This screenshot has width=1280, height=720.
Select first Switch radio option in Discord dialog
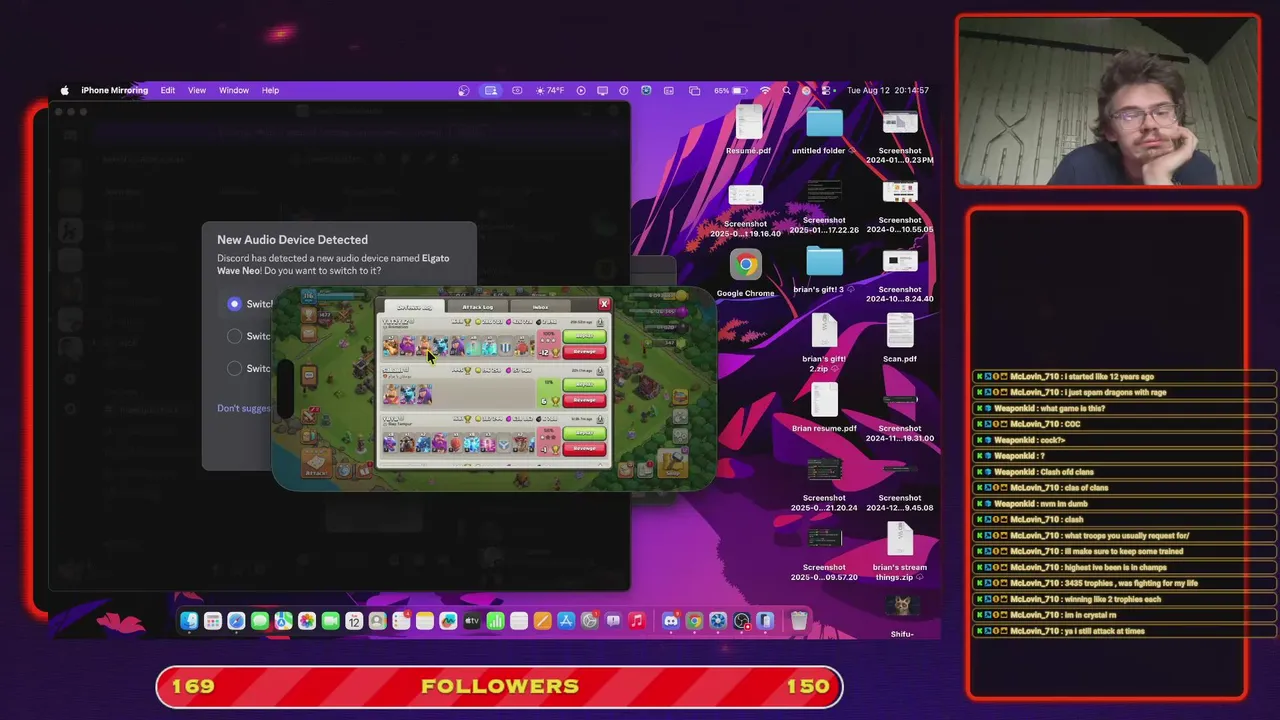pos(234,304)
